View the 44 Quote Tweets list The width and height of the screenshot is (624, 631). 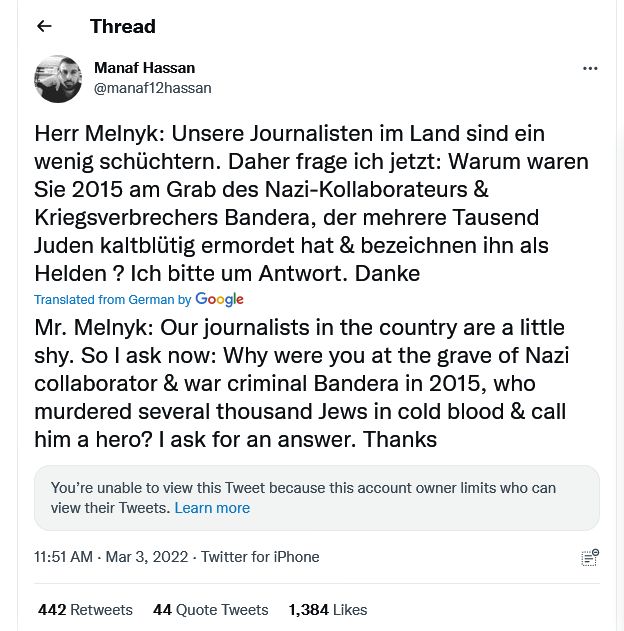point(210,609)
